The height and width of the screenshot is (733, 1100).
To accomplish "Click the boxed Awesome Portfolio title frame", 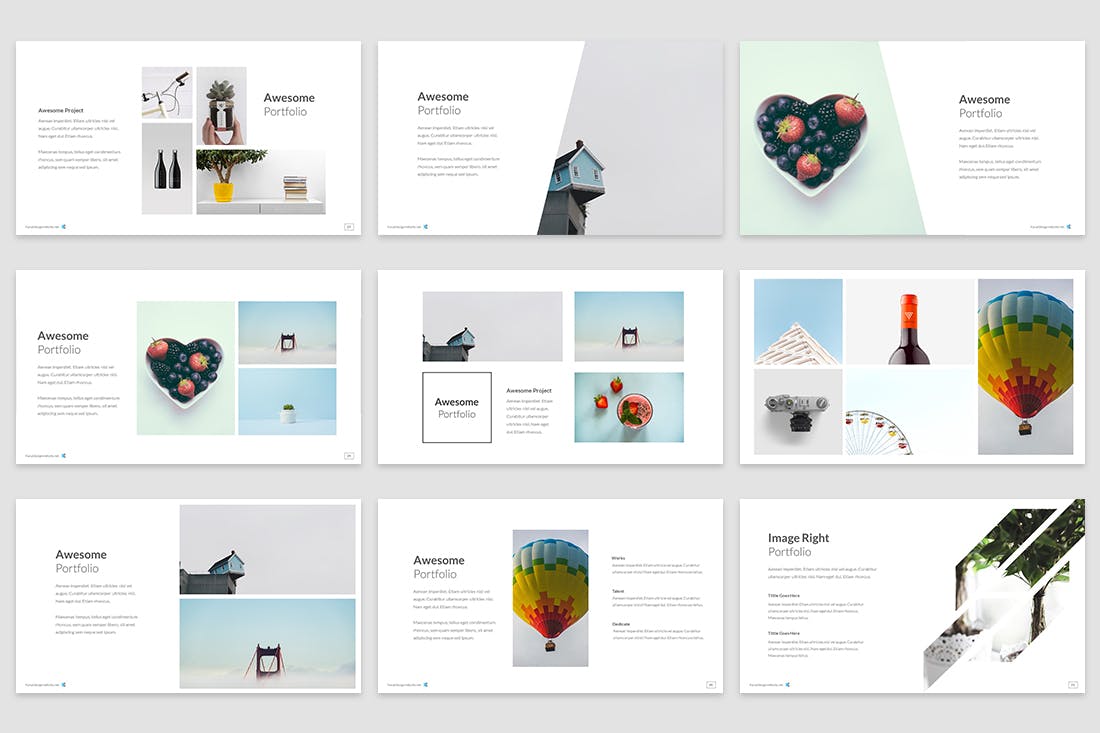I will (x=457, y=407).
